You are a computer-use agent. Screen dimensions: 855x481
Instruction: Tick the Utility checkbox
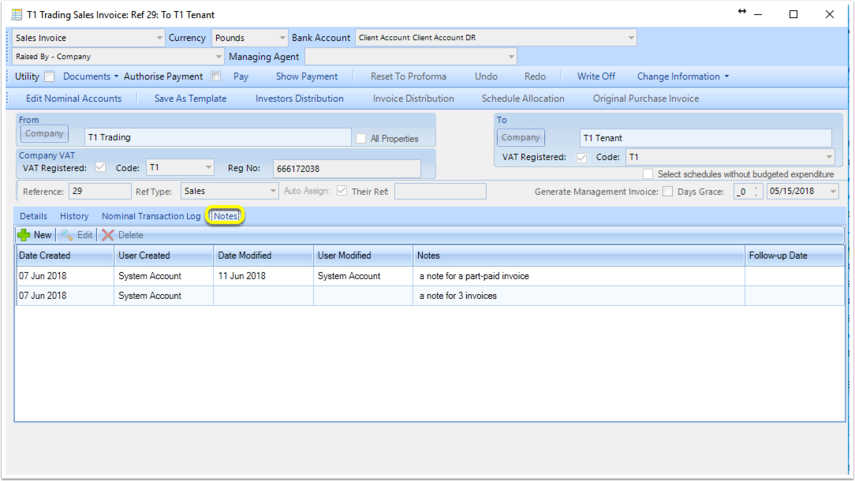point(50,77)
